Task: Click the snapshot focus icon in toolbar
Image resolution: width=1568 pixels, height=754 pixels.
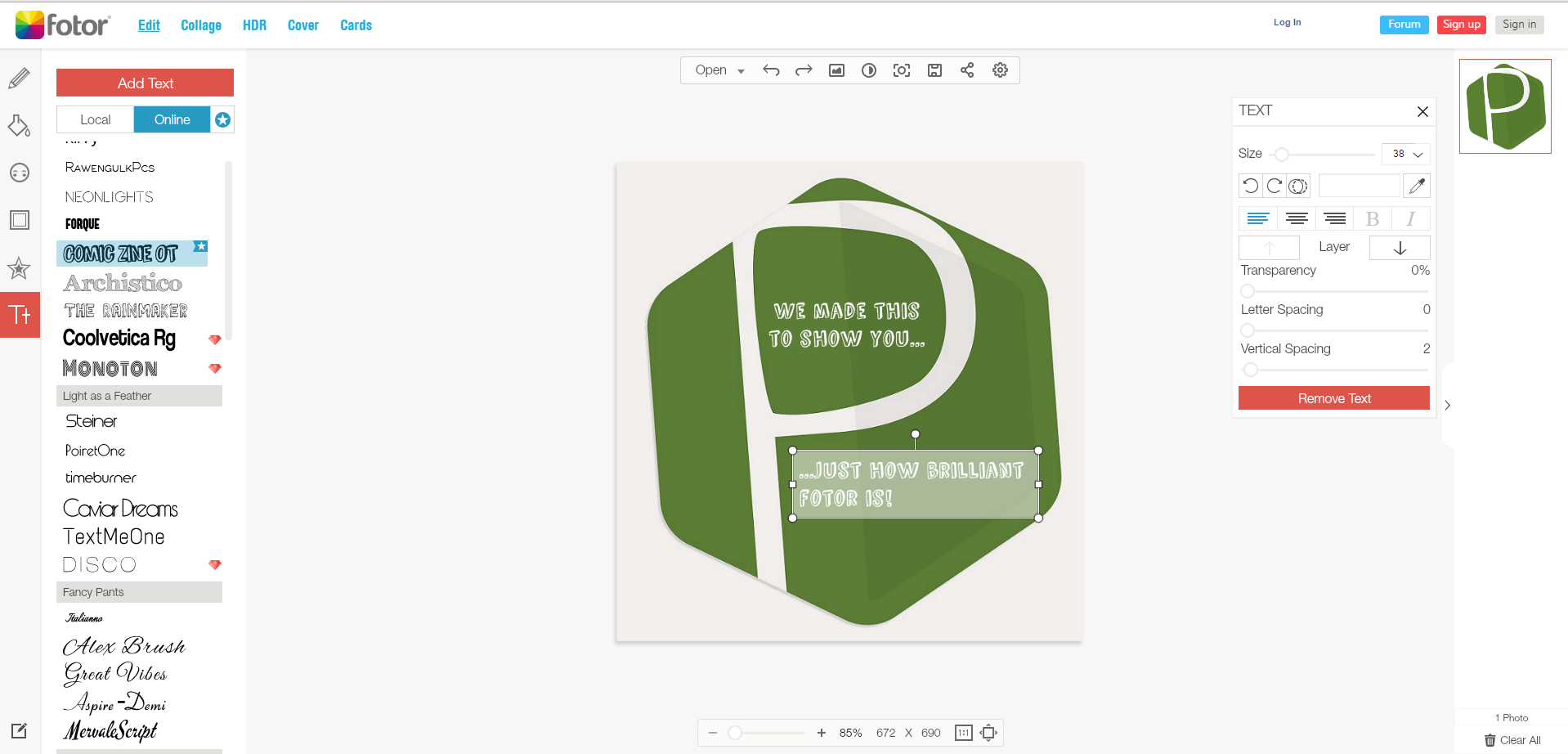Action: coord(902,70)
